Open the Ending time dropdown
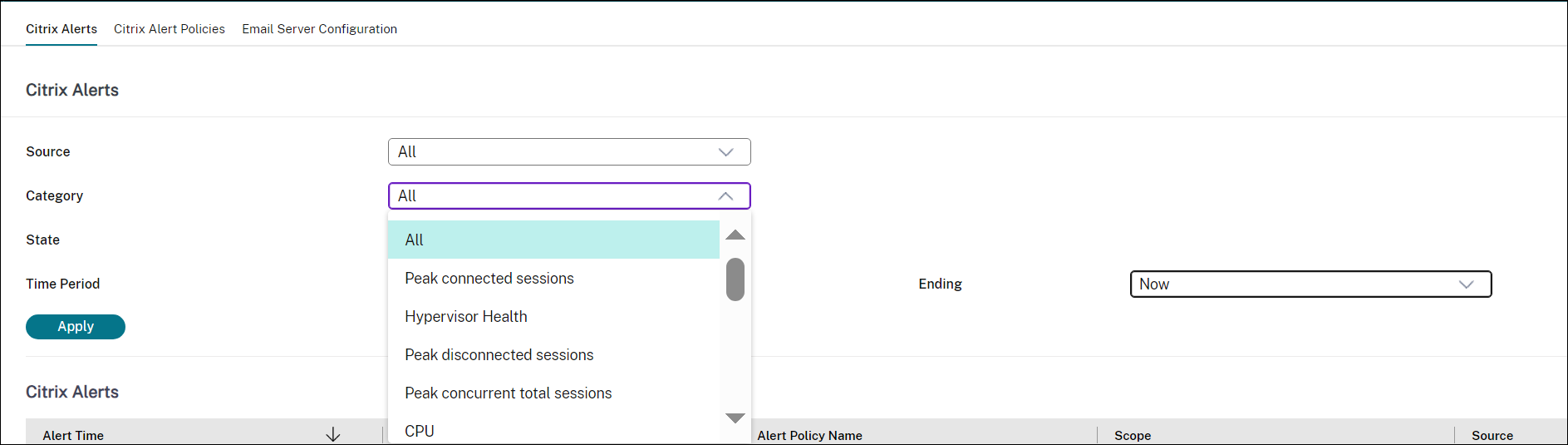This screenshot has height=445, width=1568. 1310,284
